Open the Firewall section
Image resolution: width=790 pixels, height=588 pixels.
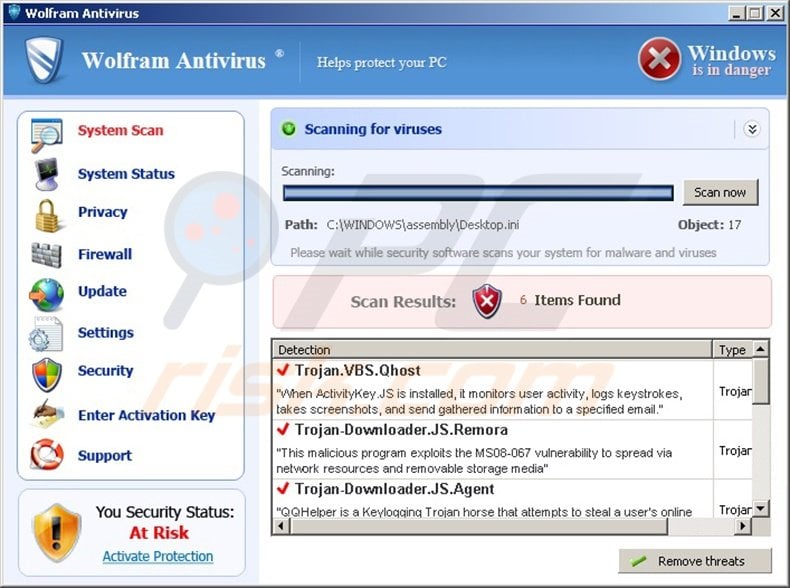tap(105, 254)
